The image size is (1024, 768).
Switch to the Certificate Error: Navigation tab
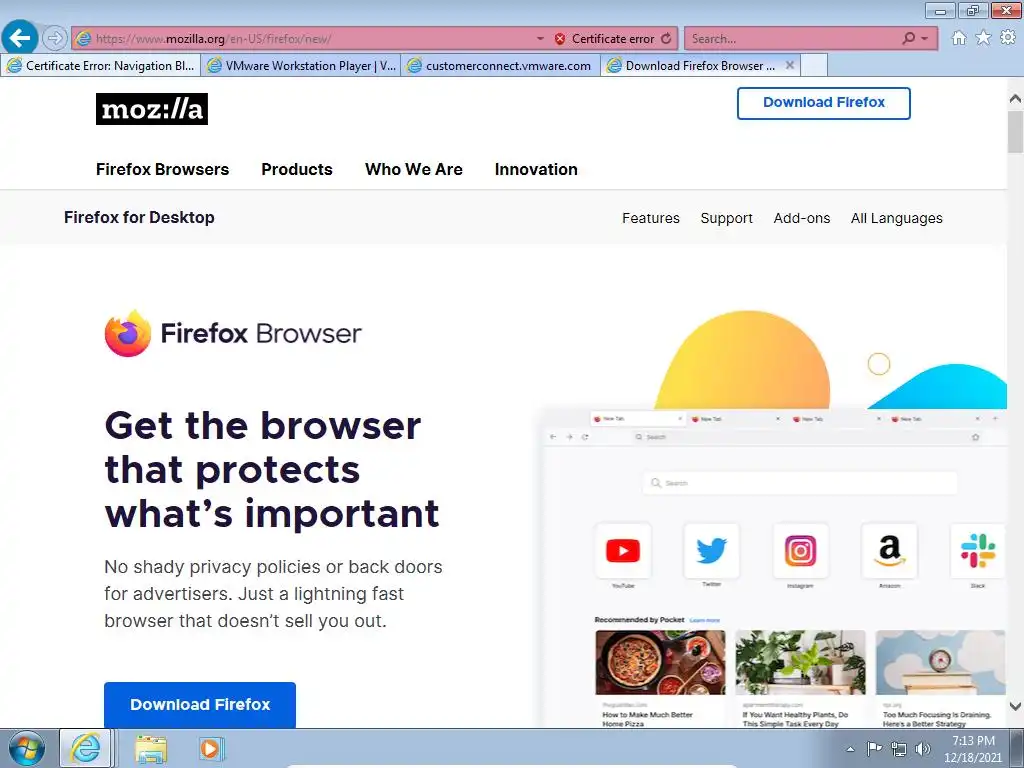(x=101, y=65)
